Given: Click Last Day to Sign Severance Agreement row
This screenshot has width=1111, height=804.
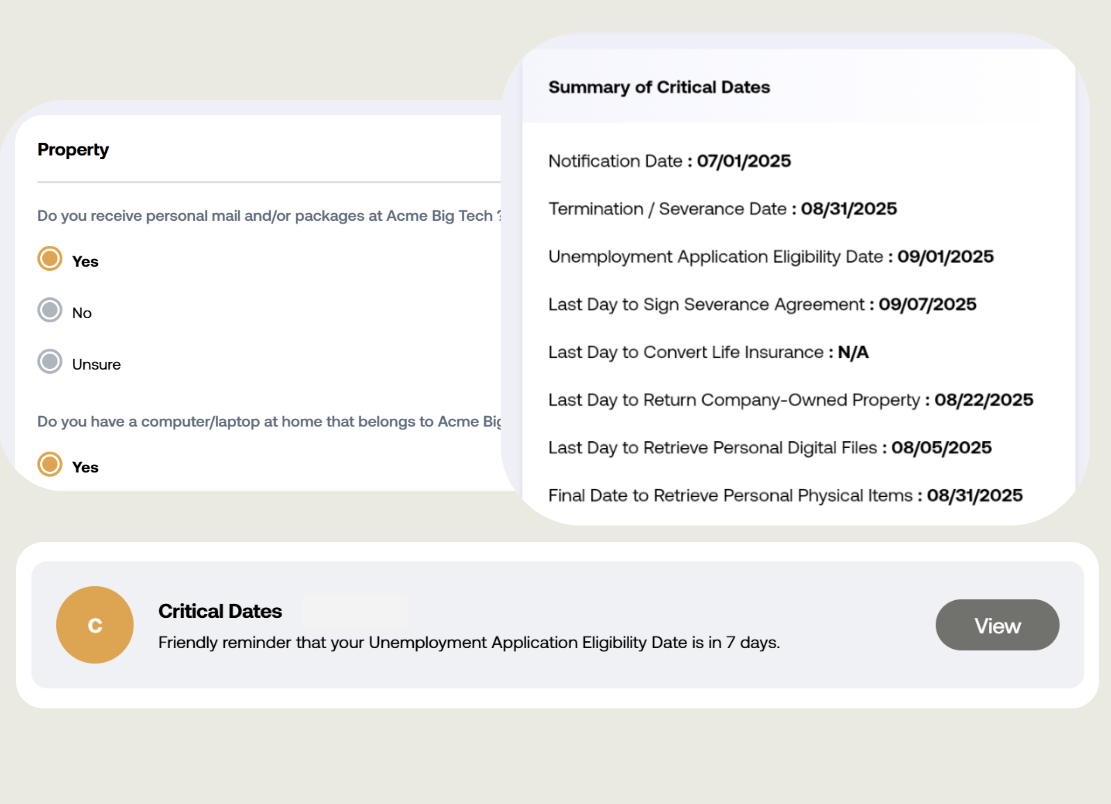Looking at the screenshot, I should pyautogui.click(x=762, y=304).
